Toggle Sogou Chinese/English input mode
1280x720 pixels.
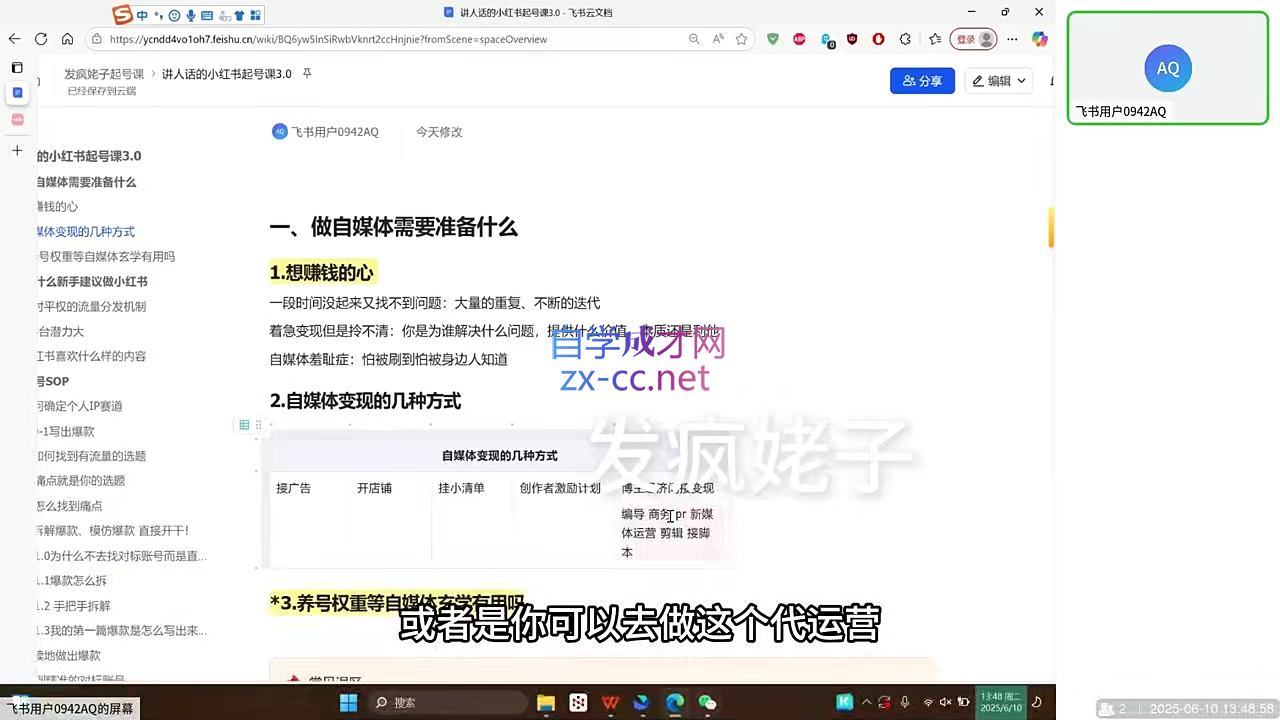(x=143, y=15)
